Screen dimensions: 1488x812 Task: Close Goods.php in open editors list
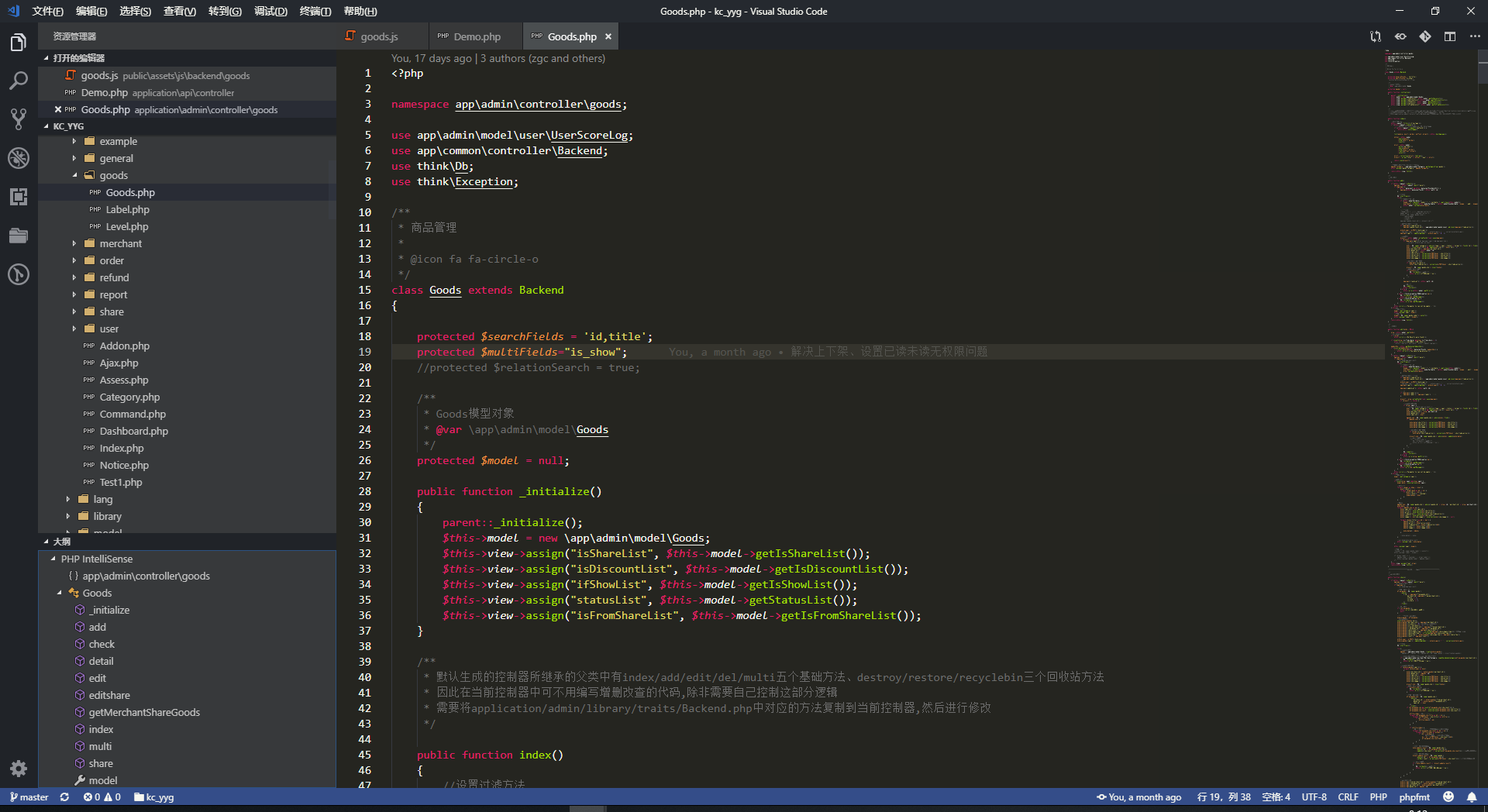(x=58, y=109)
